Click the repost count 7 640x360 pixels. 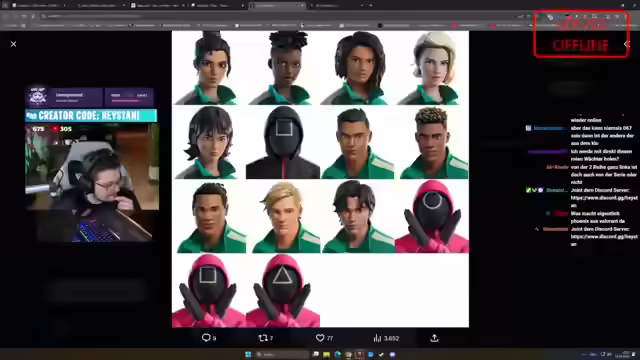click(271, 338)
